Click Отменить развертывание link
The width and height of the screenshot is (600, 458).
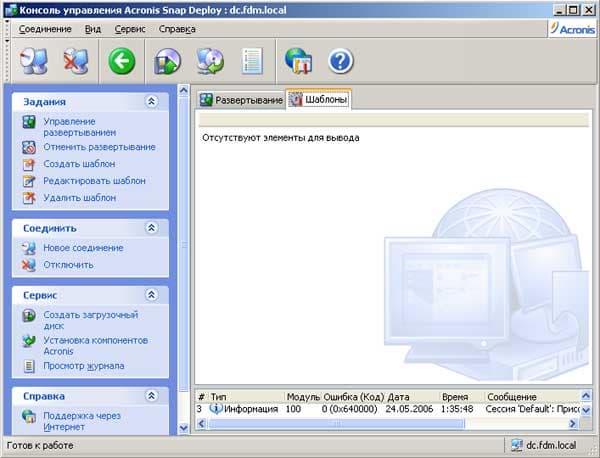(x=99, y=147)
